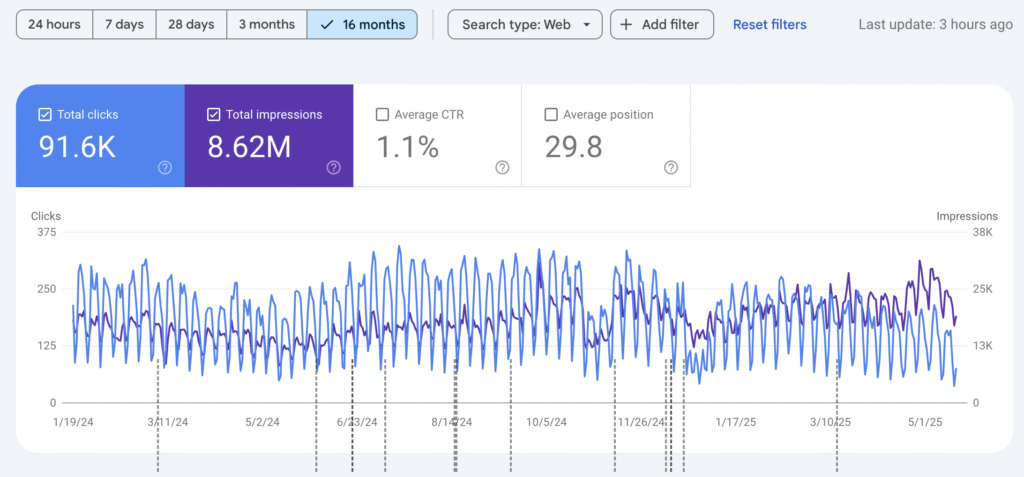Select the 3 months date range

tap(266, 24)
